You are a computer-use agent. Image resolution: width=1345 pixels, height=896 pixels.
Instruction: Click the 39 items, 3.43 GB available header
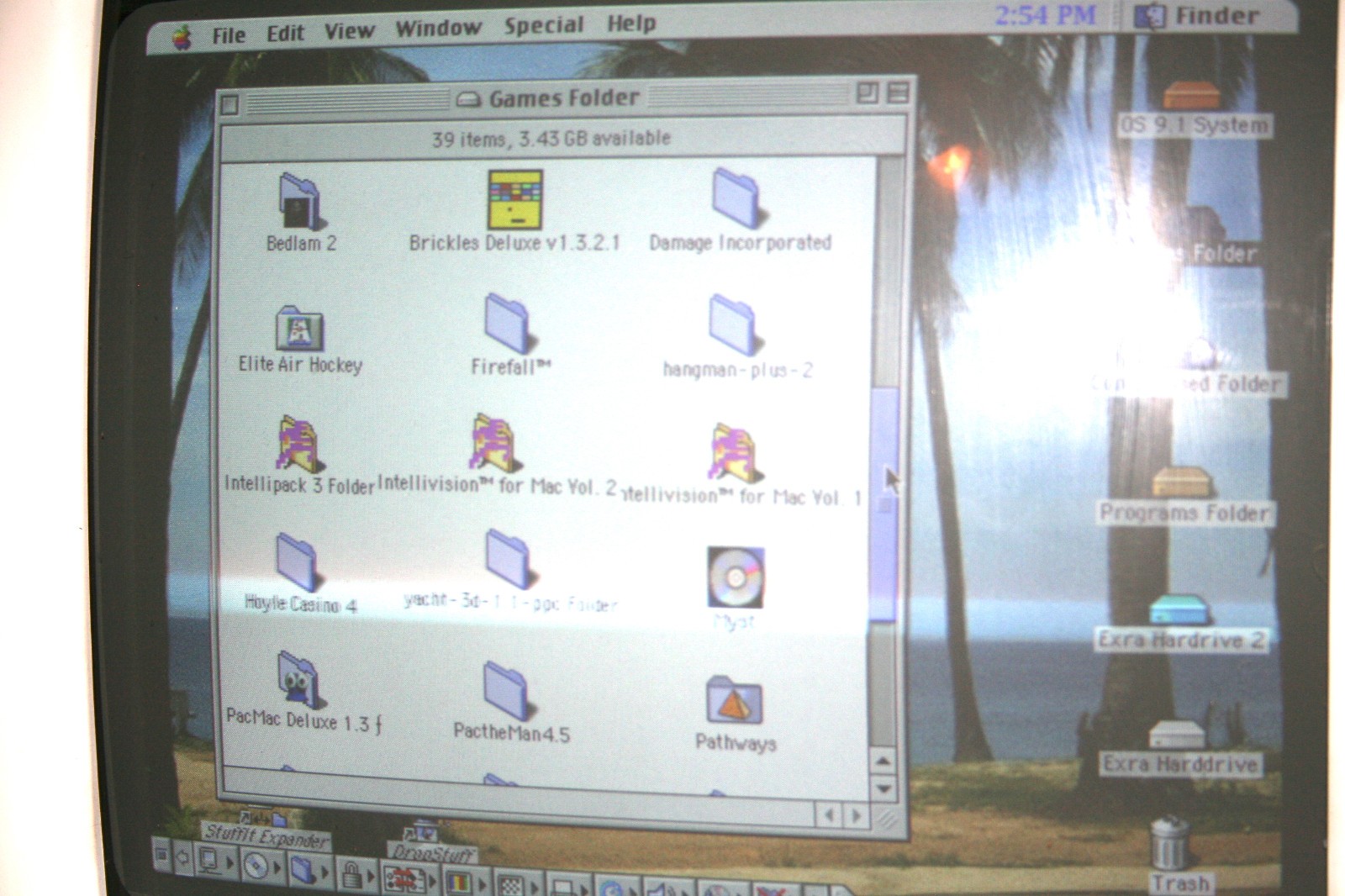tap(551, 139)
